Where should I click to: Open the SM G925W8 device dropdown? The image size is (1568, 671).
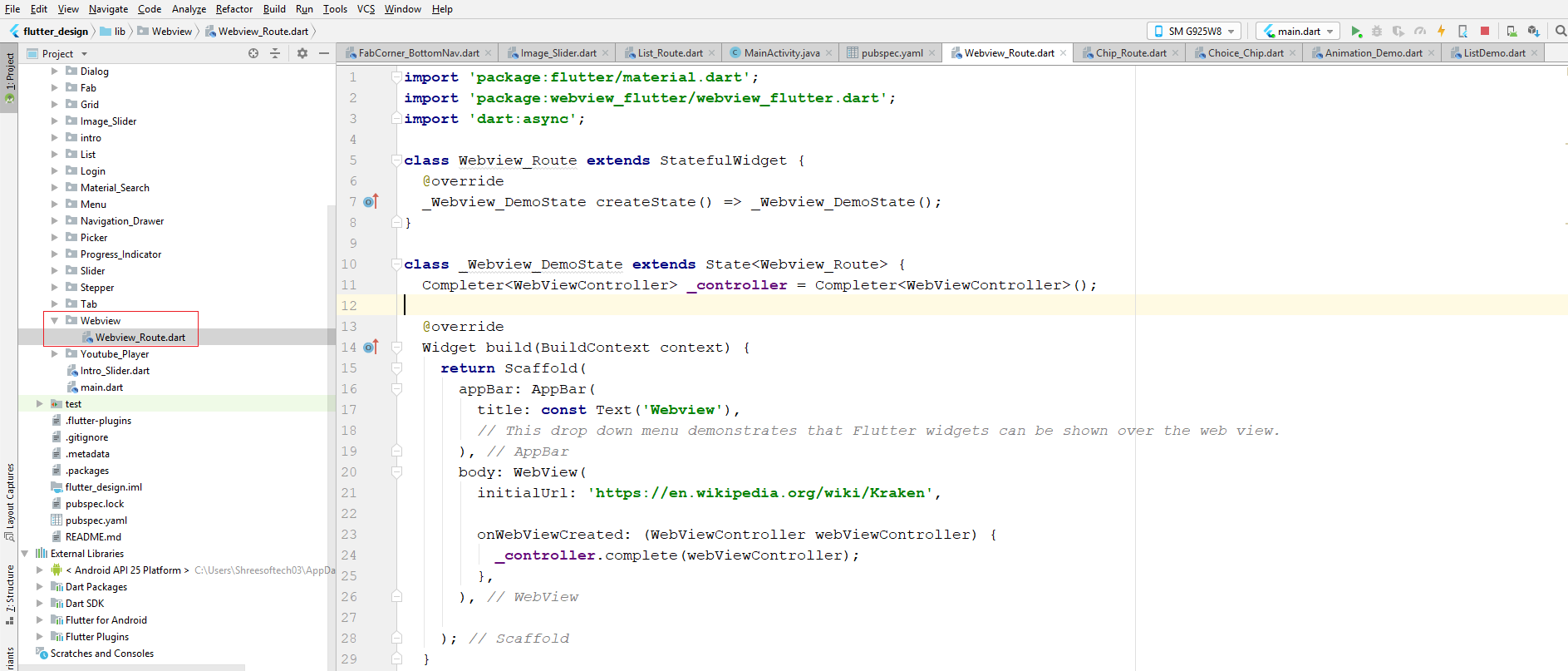(1193, 32)
